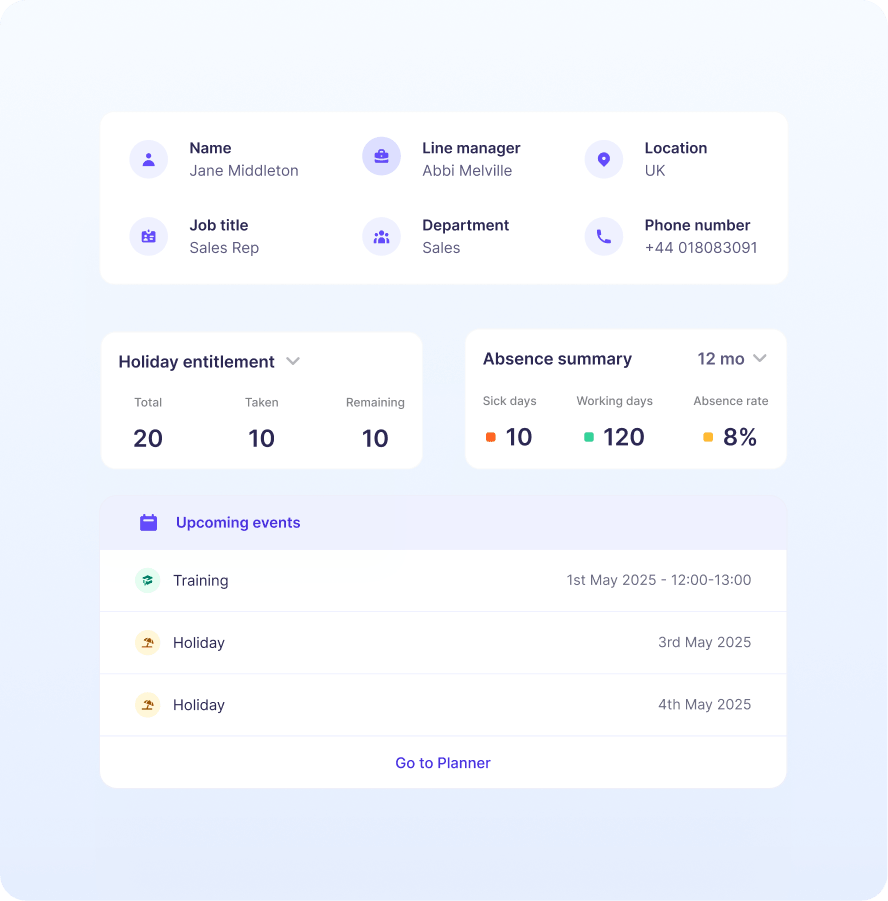
Task: Expand the Holiday entitlement dropdown chevron
Action: point(293,361)
